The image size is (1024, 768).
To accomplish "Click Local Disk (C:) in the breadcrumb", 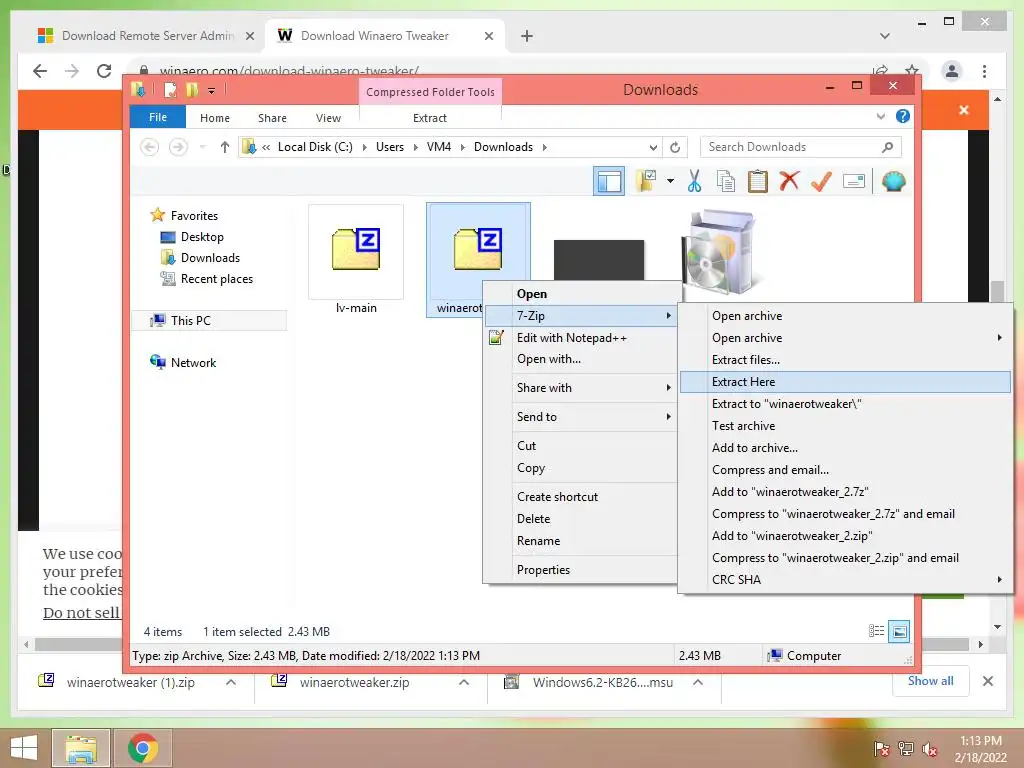I will point(315,147).
